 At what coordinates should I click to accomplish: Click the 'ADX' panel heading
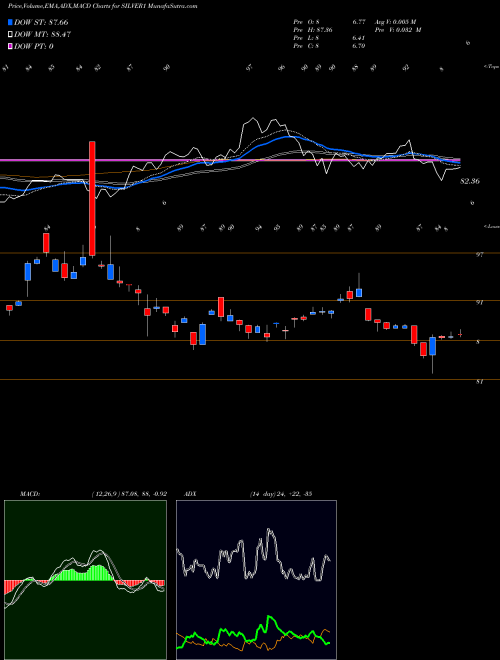pos(191,494)
